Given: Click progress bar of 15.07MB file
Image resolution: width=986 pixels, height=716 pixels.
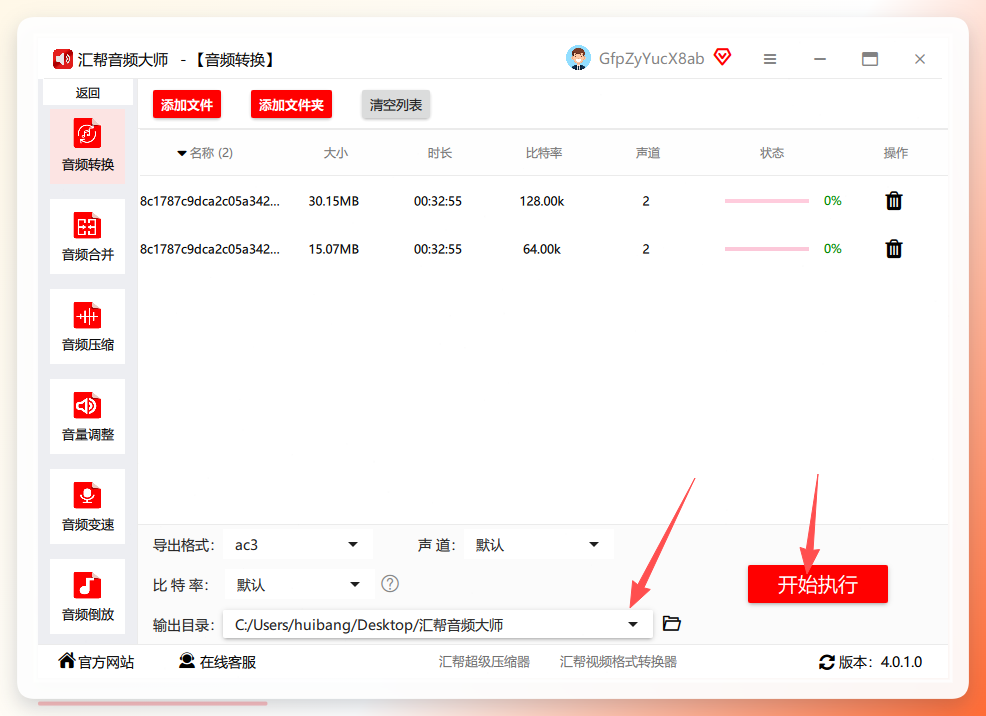Looking at the screenshot, I should click(x=767, y=249).
